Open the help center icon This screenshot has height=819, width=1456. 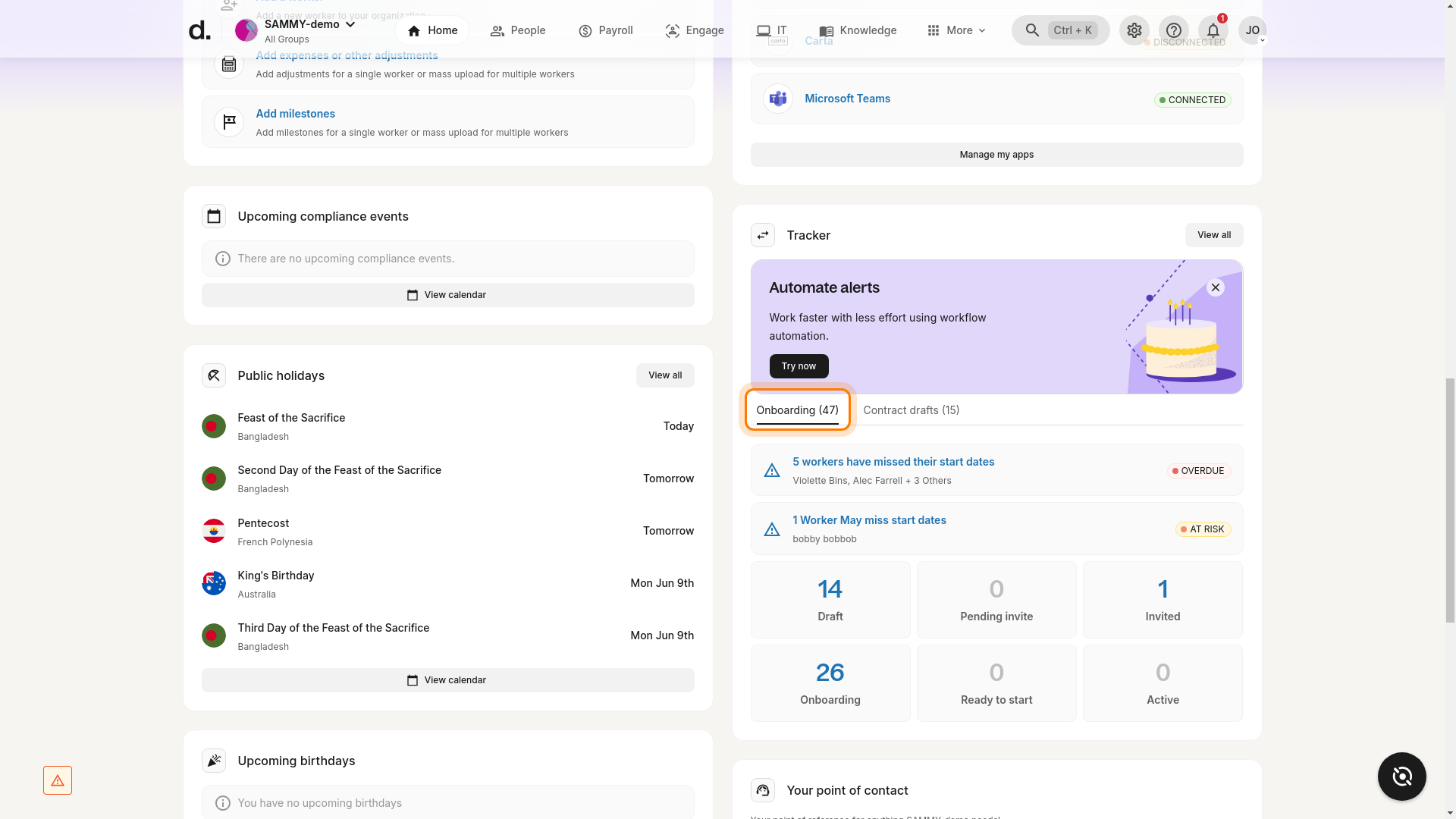(x=1174, y=30)
